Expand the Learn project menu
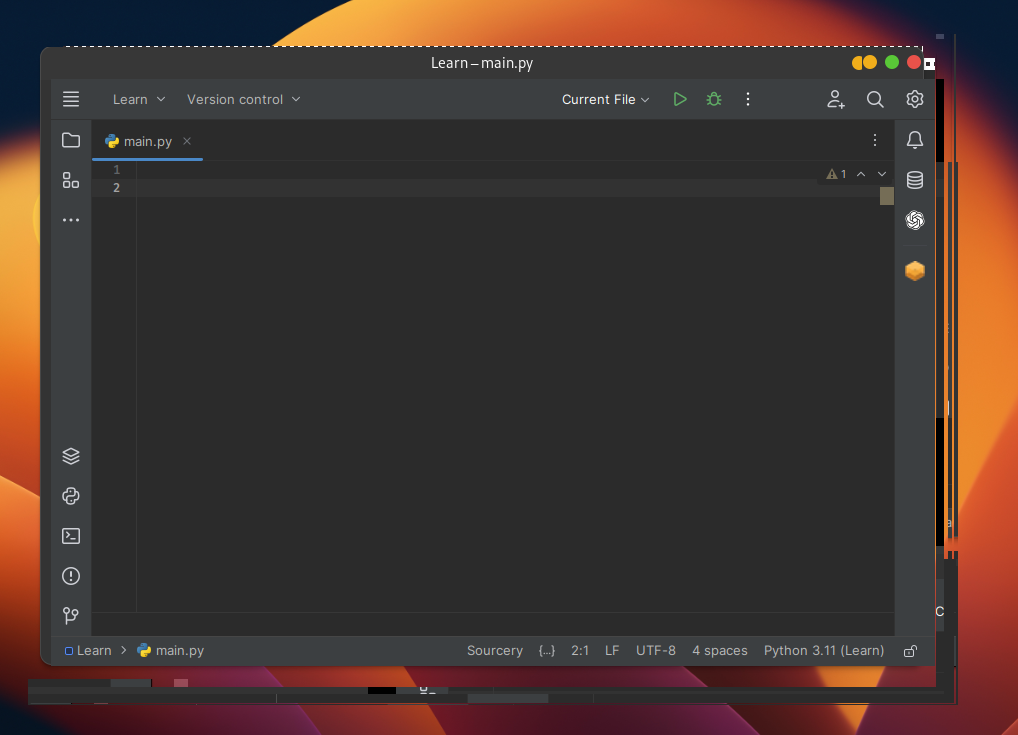Image resolution: width=1018 pixels, height=735 pixels. [138, 99]
